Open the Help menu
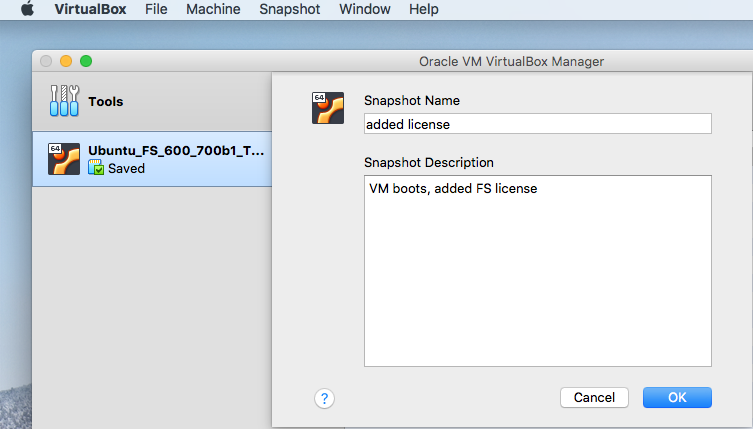The image size is (753, 429). (424, 9)
